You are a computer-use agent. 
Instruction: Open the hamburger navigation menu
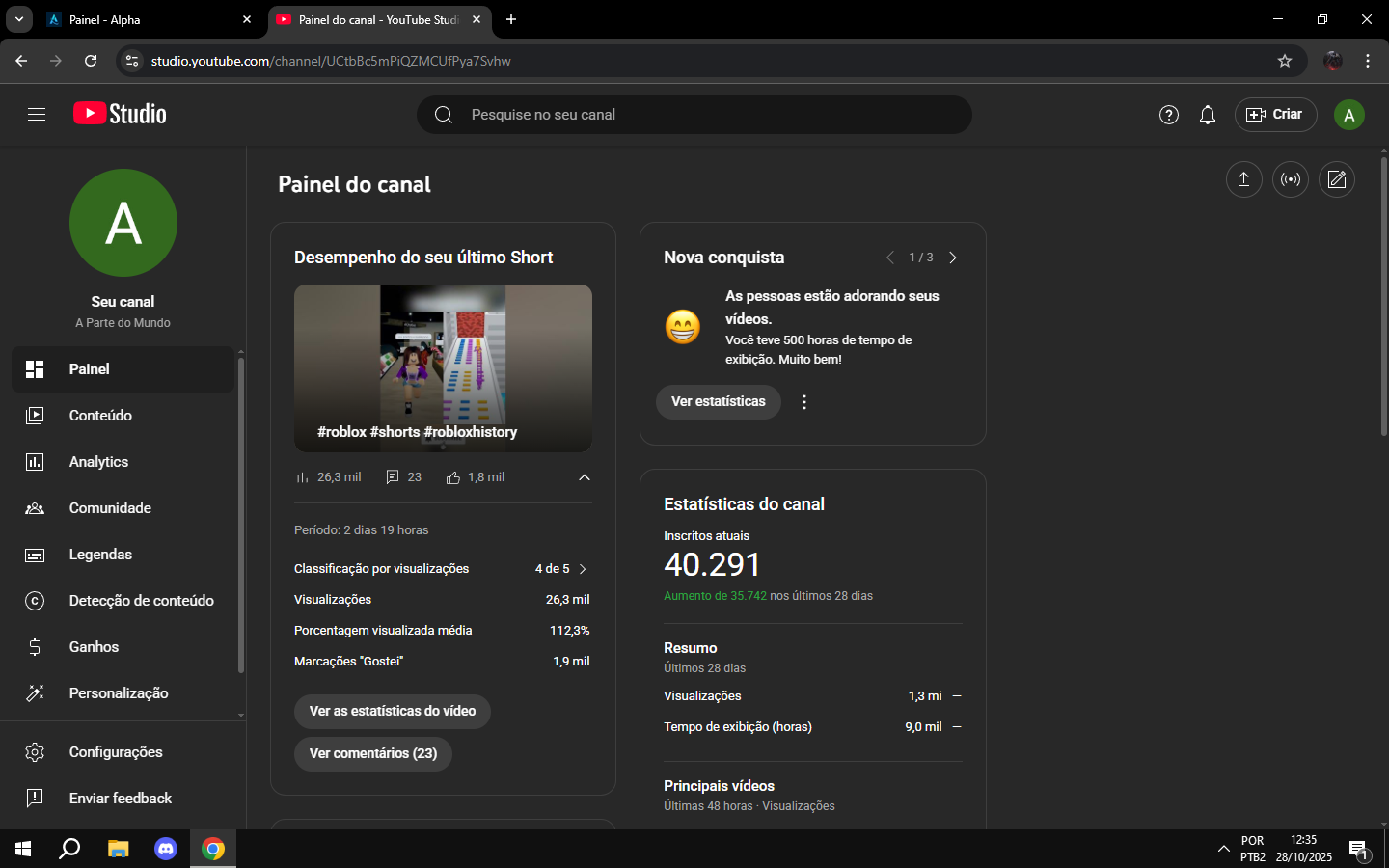coord(37,115)
